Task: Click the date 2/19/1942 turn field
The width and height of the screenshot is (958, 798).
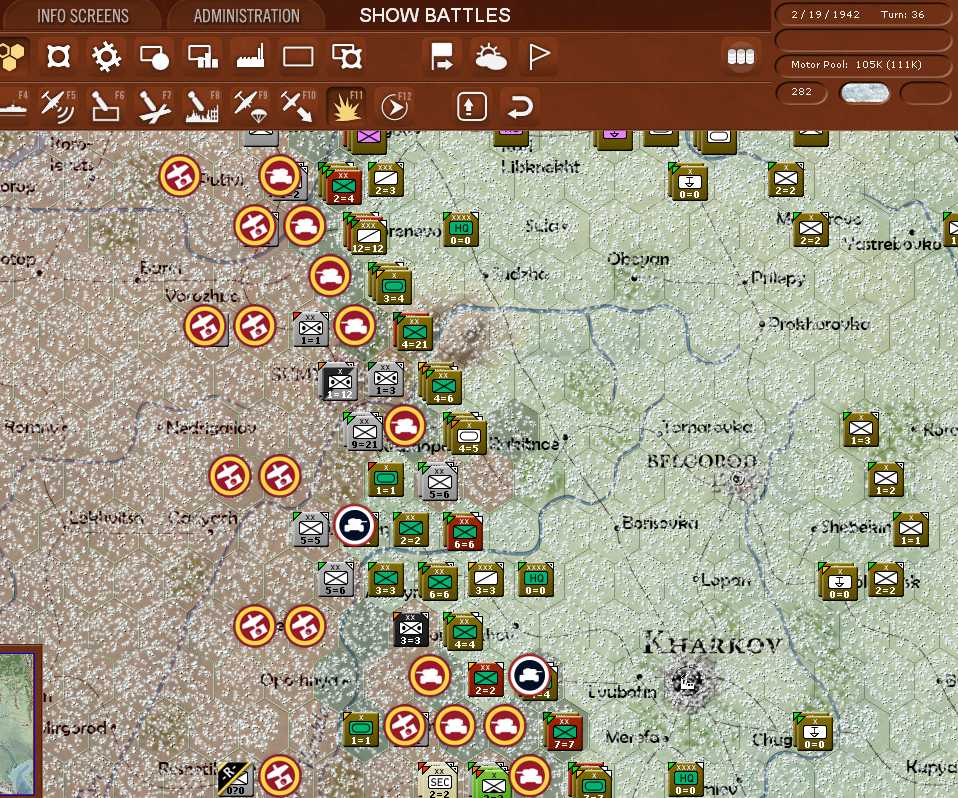Action: click(863, 14)
